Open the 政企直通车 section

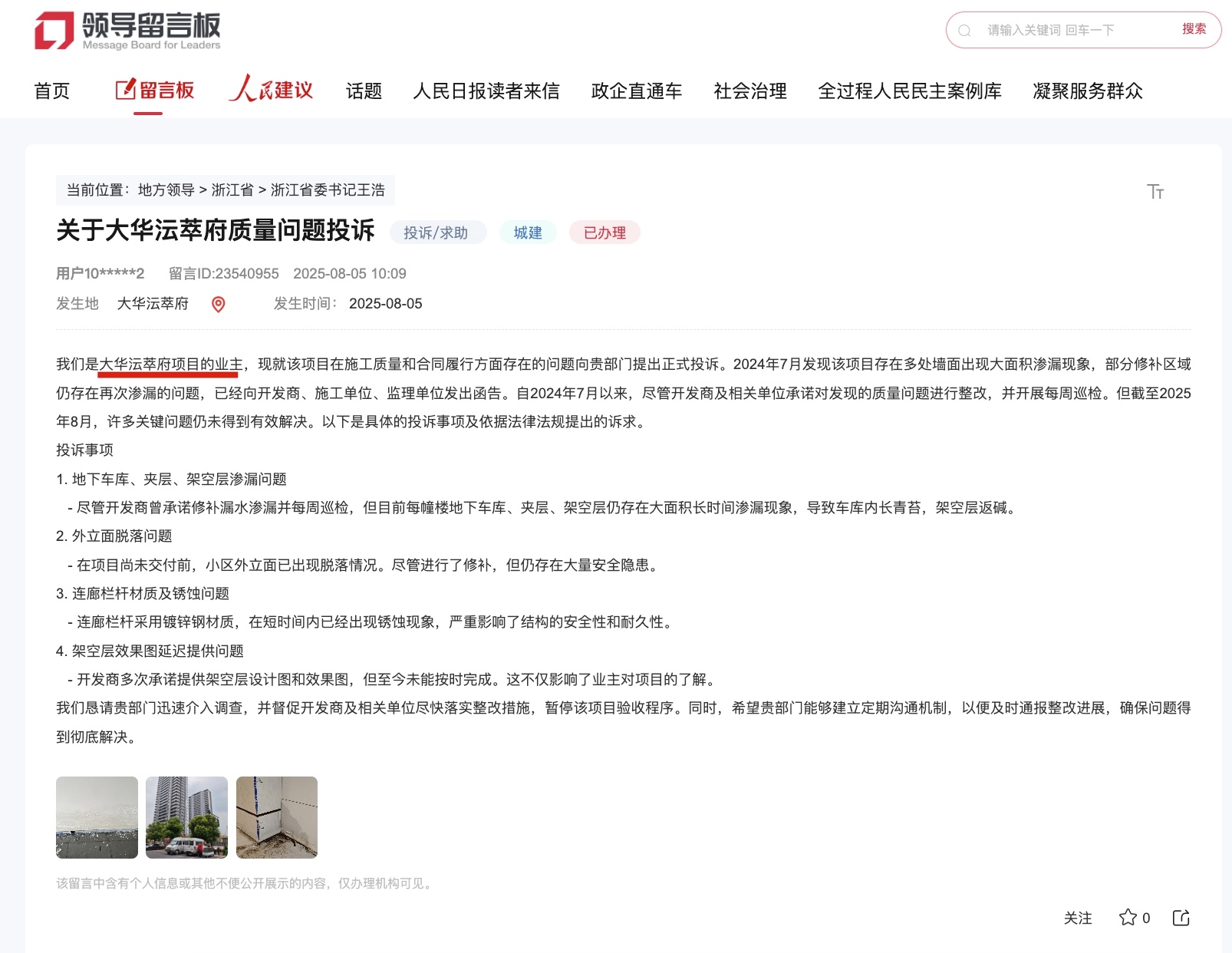637,91
